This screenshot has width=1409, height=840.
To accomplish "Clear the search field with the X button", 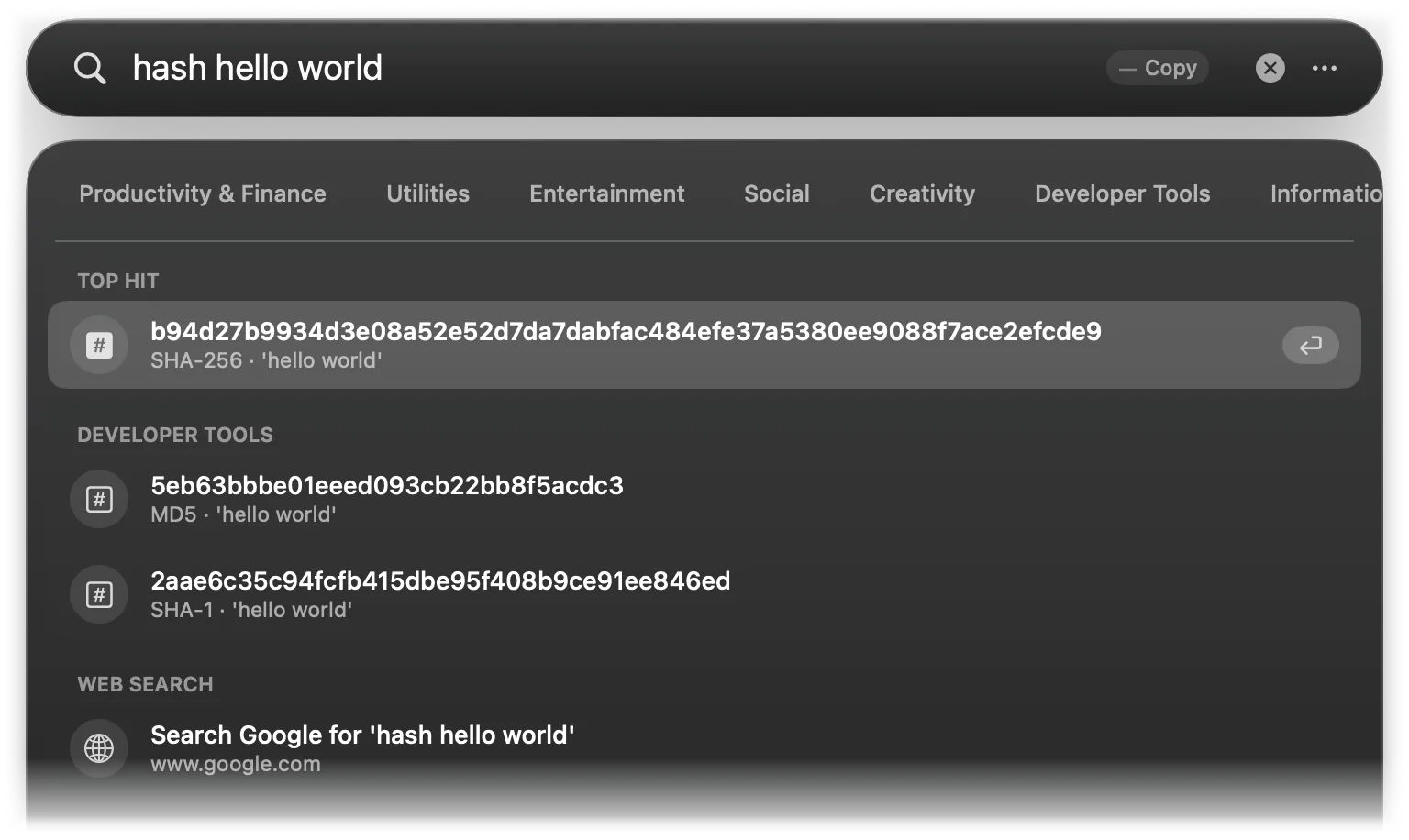I will (x=1270, y=68).
